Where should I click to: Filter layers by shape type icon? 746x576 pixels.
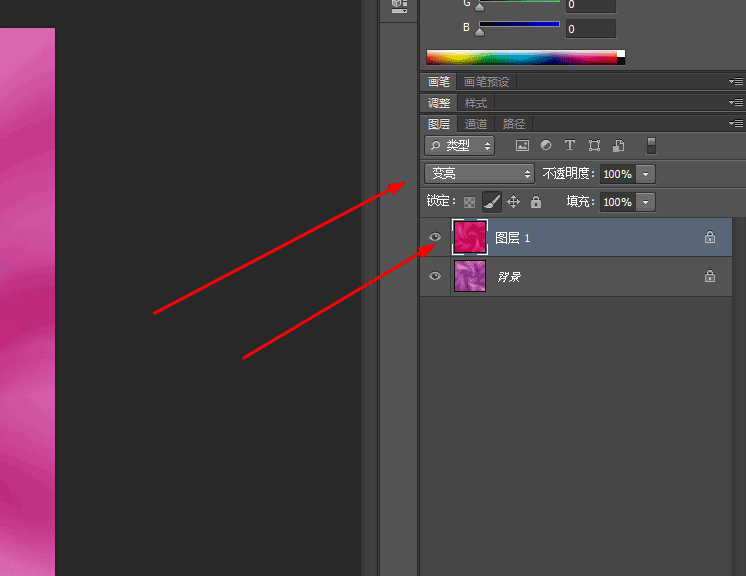[594, 146]
